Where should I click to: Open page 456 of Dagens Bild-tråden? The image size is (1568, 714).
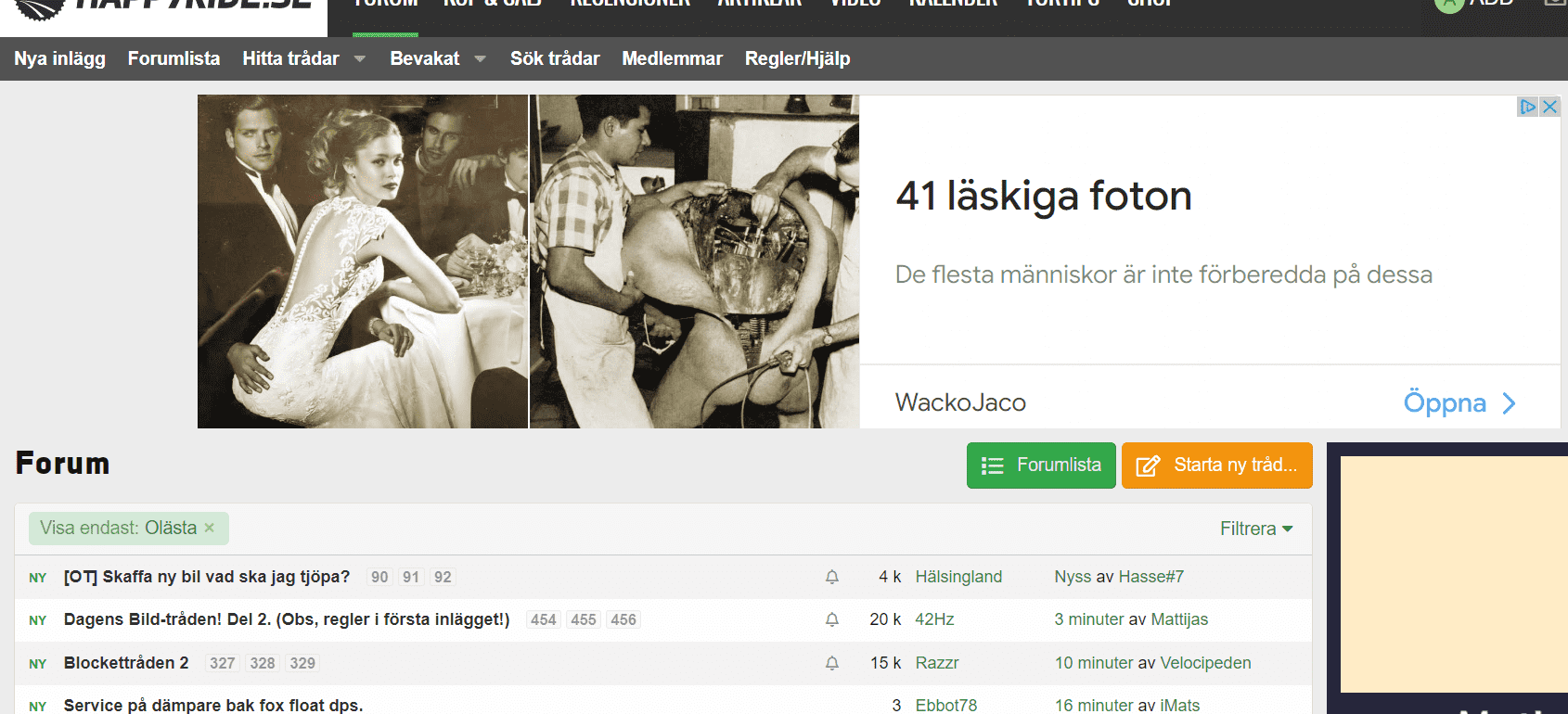point(623,619)
